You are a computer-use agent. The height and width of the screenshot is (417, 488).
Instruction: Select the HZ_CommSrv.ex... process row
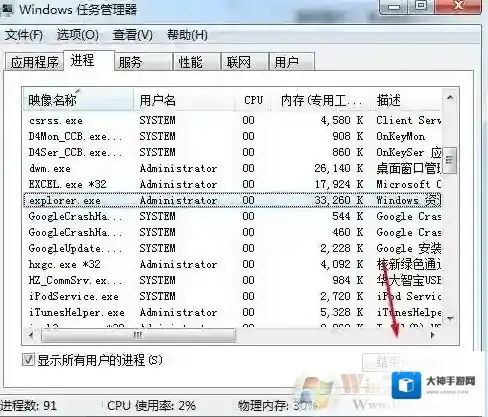(x=233, y=280)
